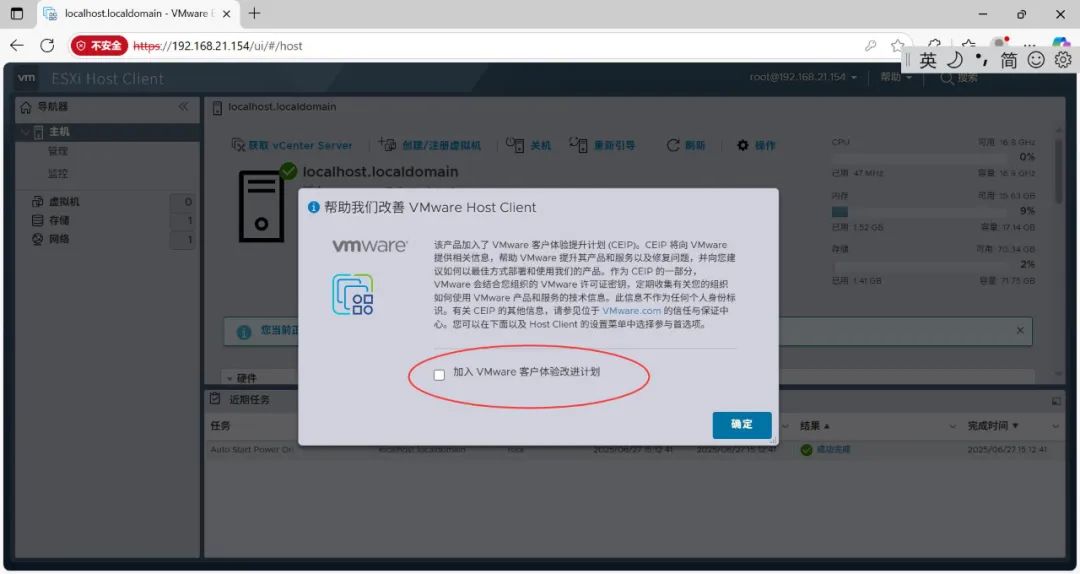Open a new browser tab
Screen dimensions: 1080x574
[x=254, y=13]
